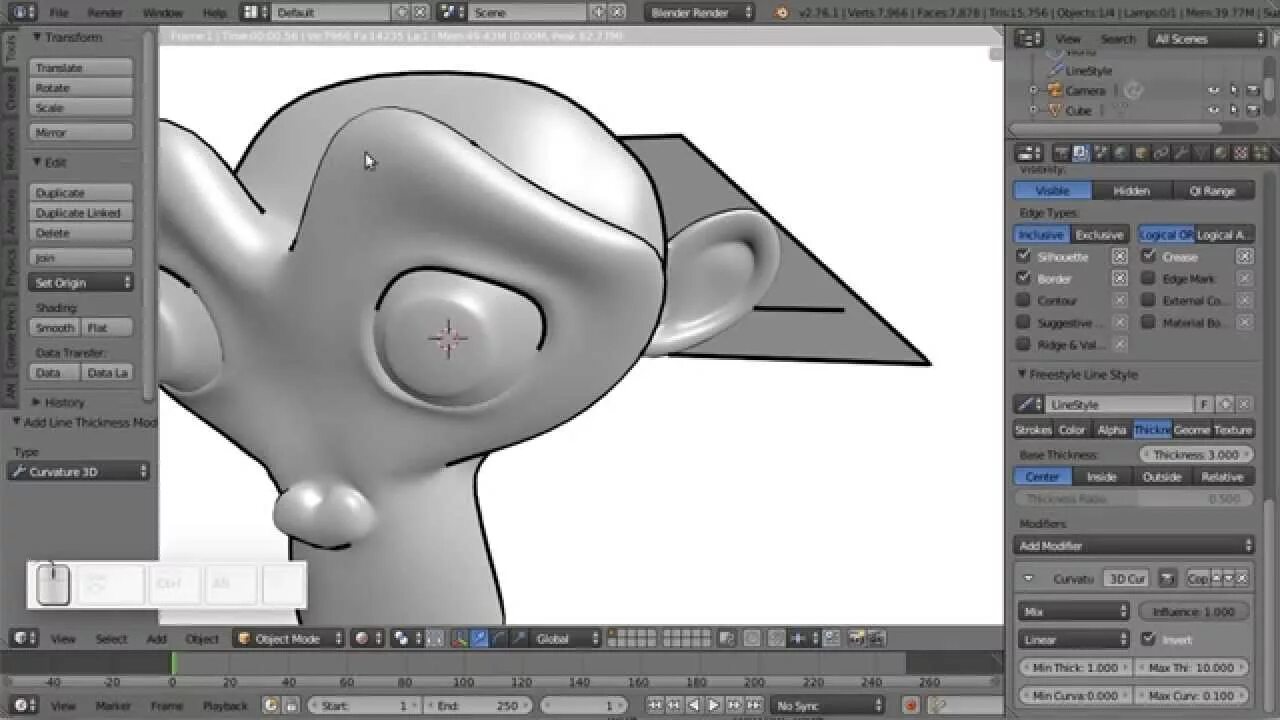Jump to the timeline start frame button

[655, 705]
